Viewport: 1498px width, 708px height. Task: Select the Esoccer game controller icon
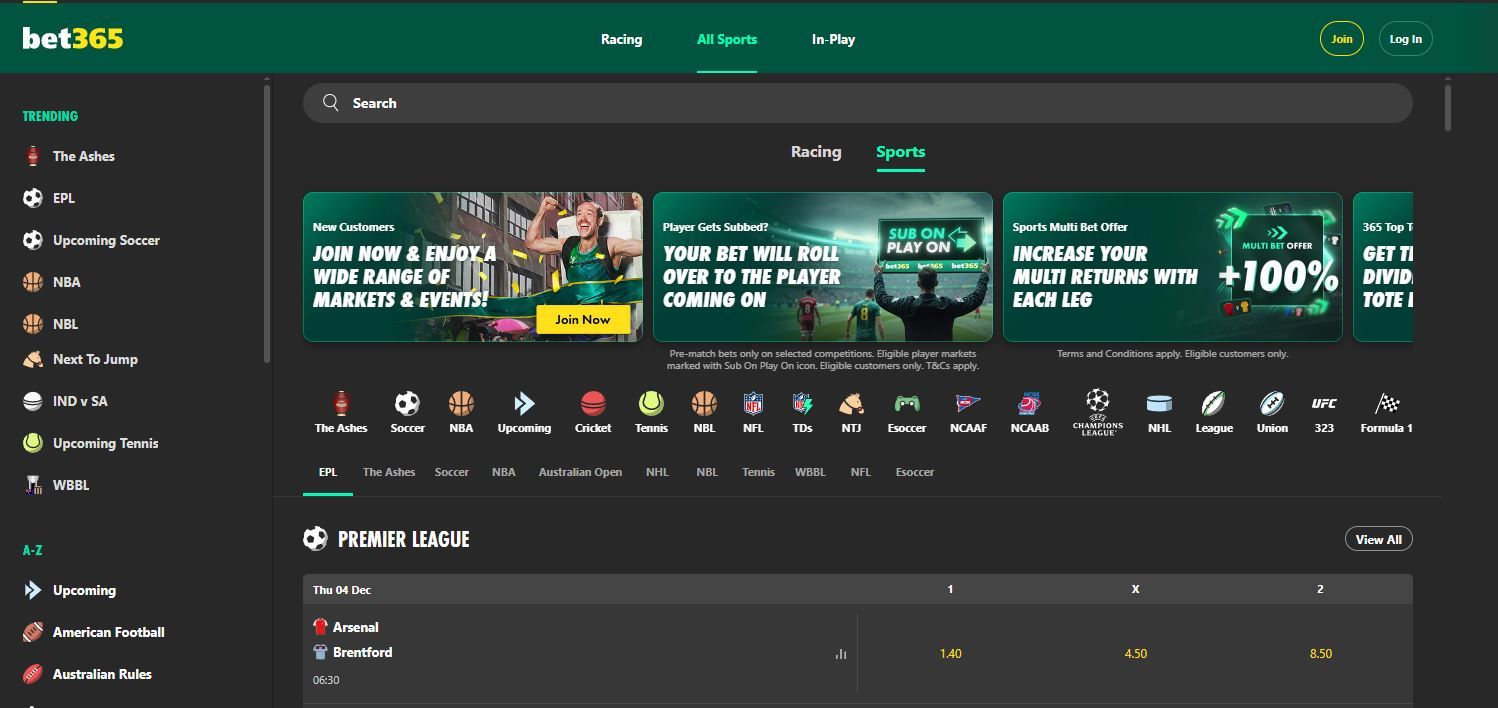[906, 404]
